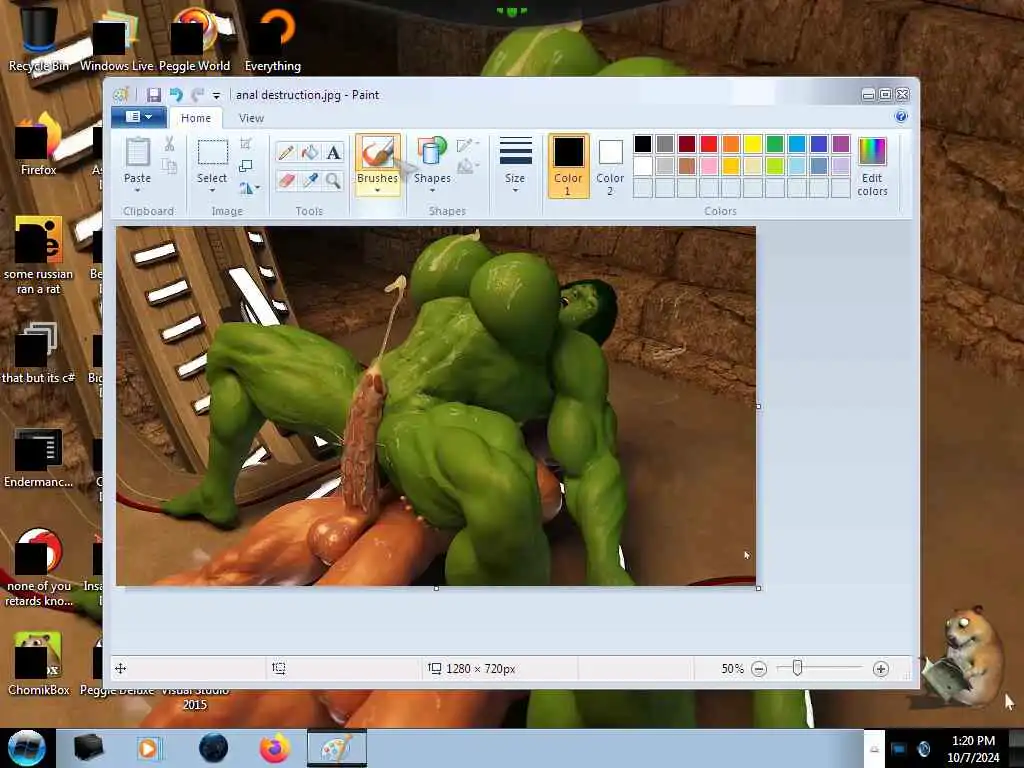Select the Magnifier tool
Screen dimensions: 1024x768
click(x=334, y=180)
